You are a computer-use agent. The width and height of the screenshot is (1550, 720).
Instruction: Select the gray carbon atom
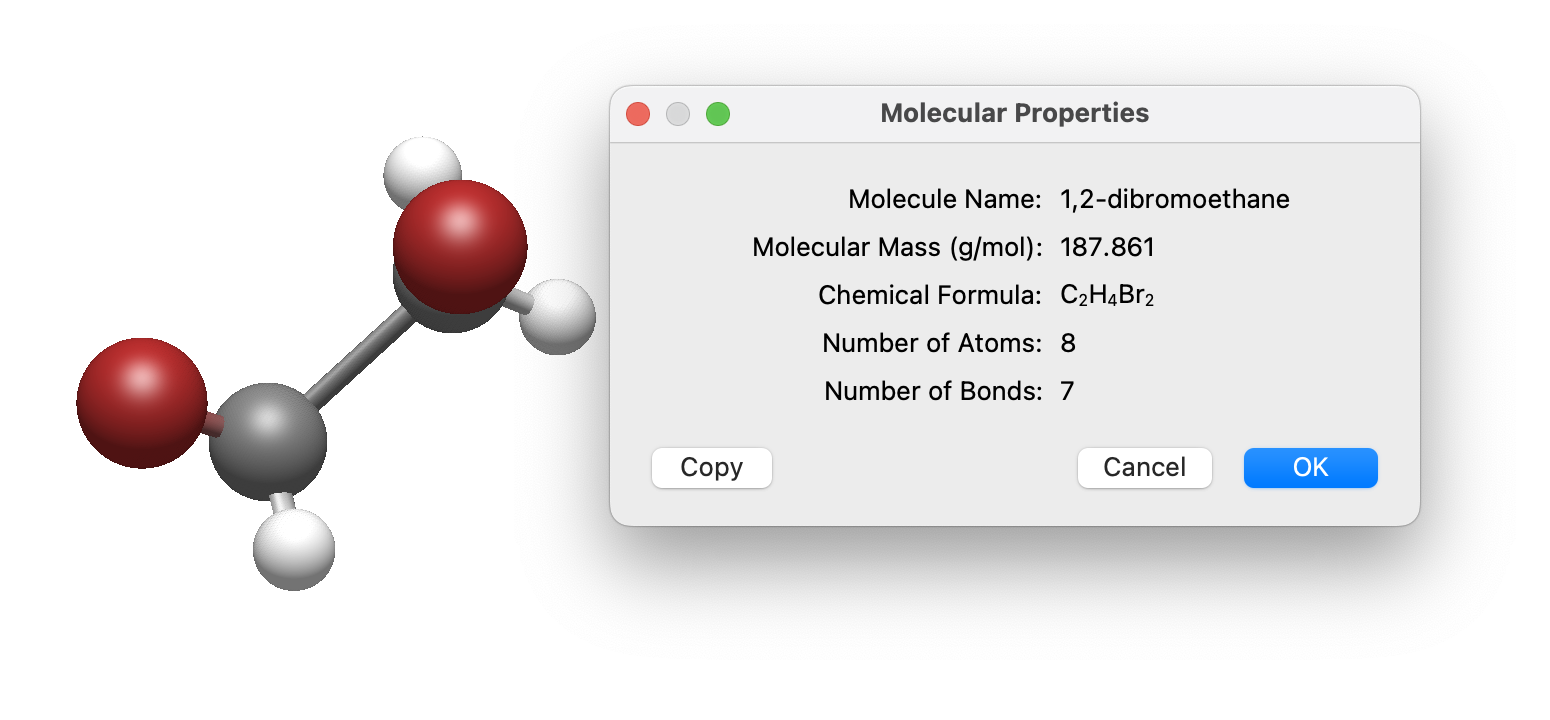(x=267, y=441)
